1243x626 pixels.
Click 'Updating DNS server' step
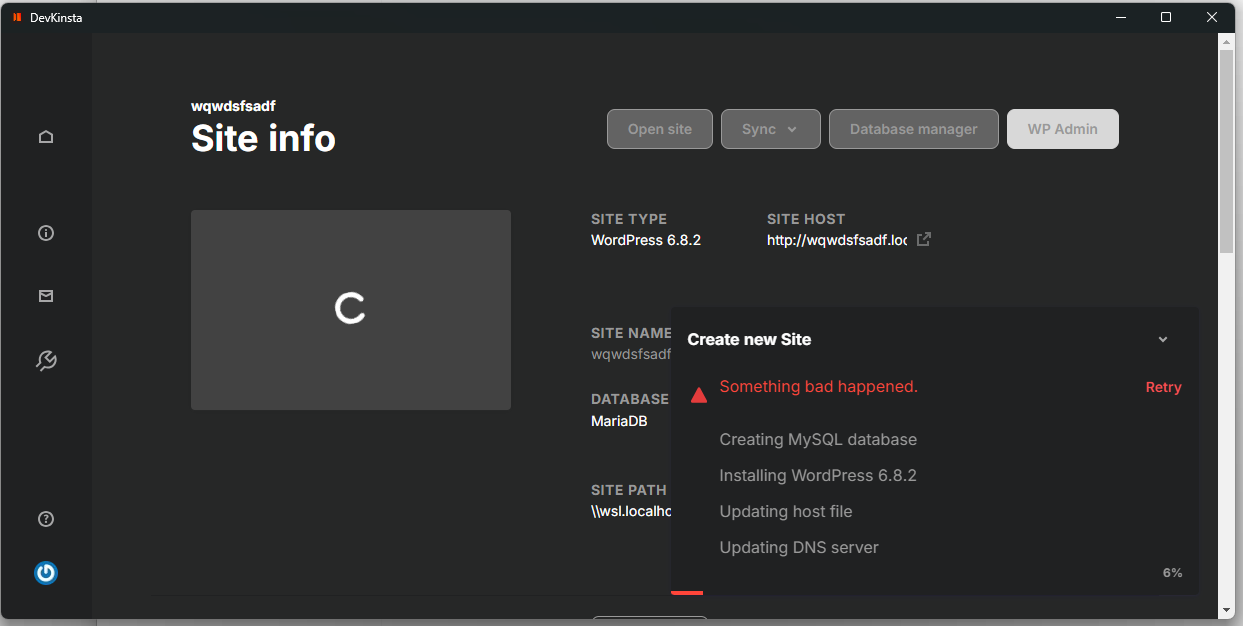click(799, 547)
